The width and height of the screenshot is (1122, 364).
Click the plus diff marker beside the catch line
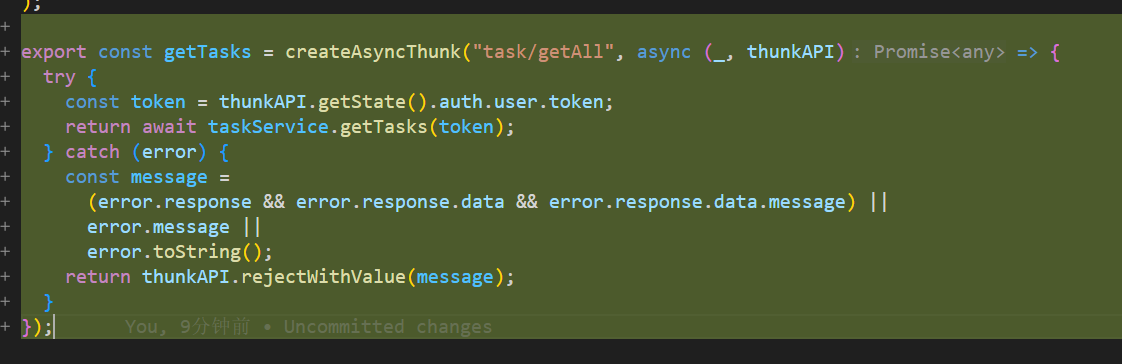[6, 152]
